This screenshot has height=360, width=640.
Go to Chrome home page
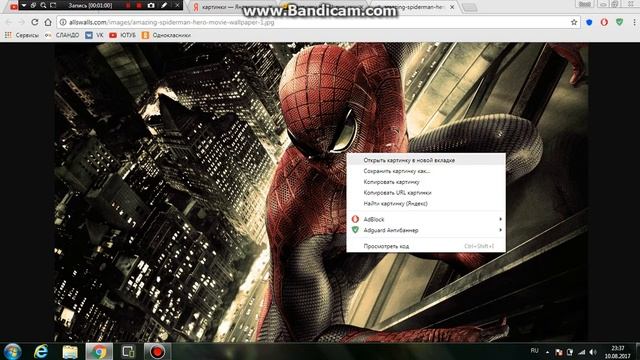click(48, 22)
